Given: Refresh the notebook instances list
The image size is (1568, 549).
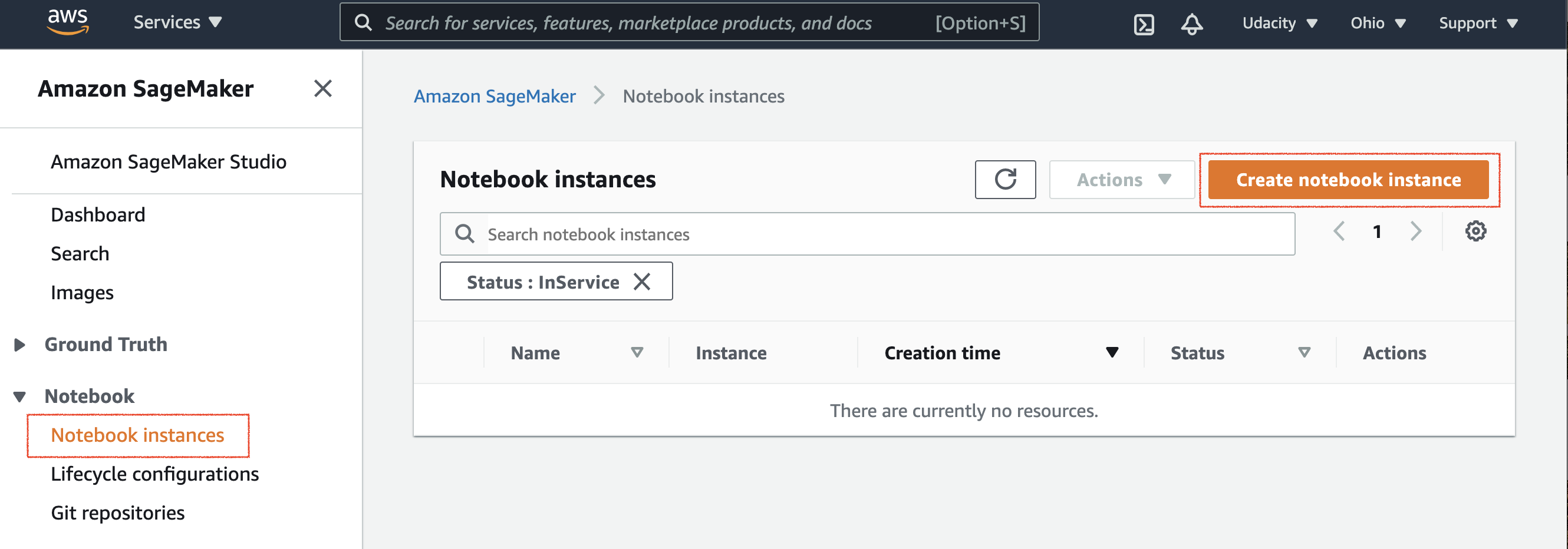Looking at the screenshot, I should pos(1005,179).
